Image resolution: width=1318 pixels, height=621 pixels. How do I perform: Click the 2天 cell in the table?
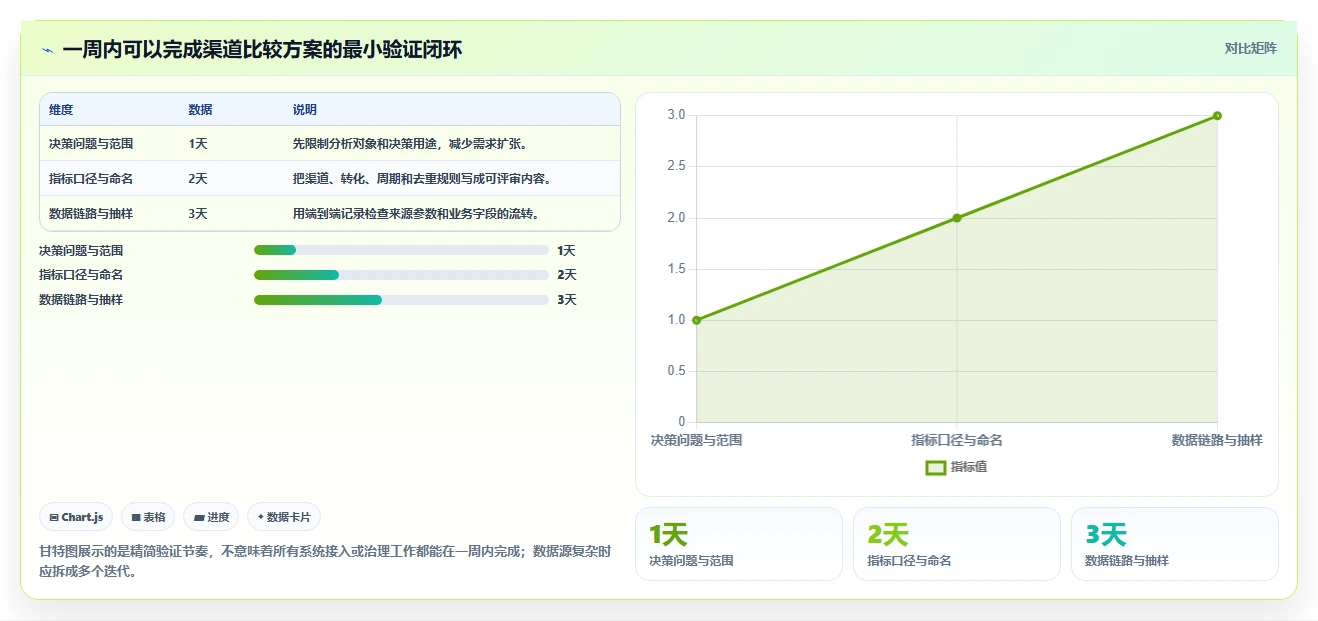pyautogui.click(x=198, y=179)
